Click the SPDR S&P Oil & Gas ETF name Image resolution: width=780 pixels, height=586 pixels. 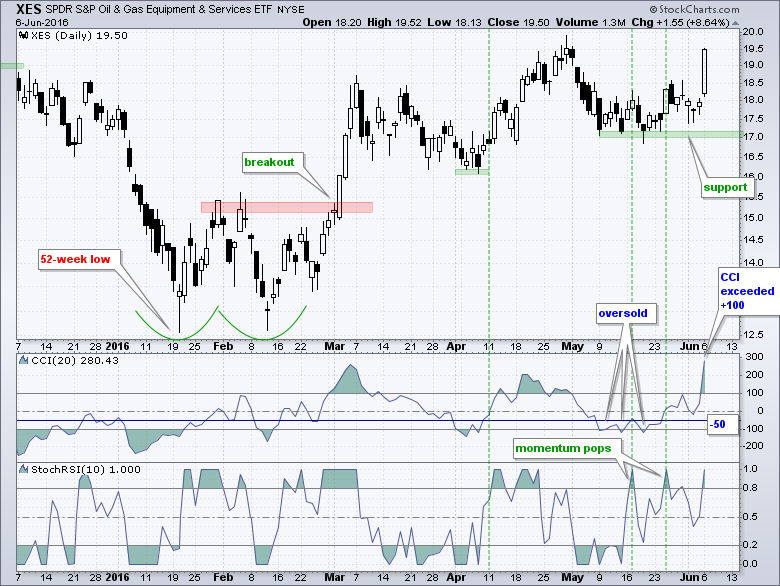(x=160, y=9)
